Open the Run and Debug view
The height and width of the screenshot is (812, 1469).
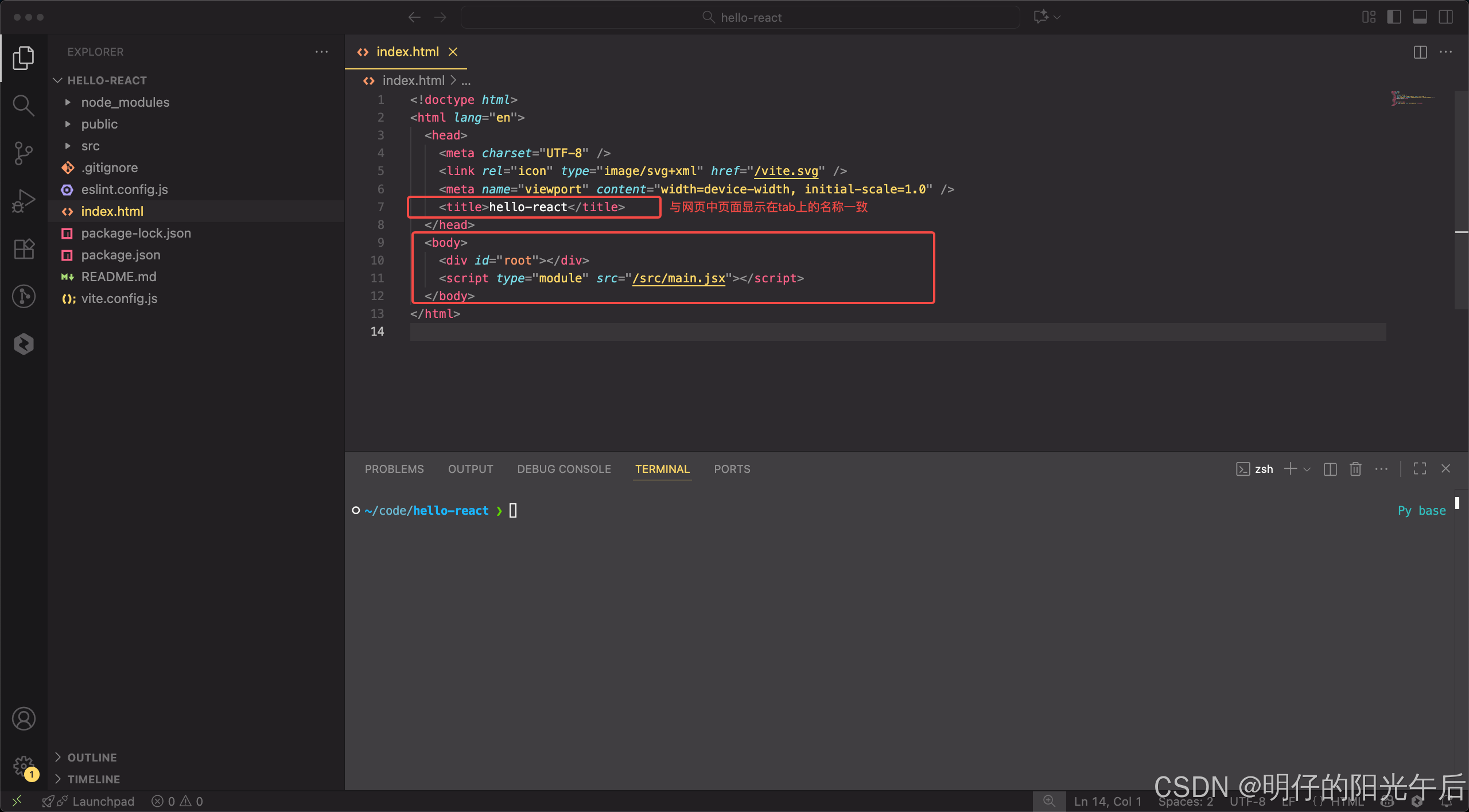point(24,201)
